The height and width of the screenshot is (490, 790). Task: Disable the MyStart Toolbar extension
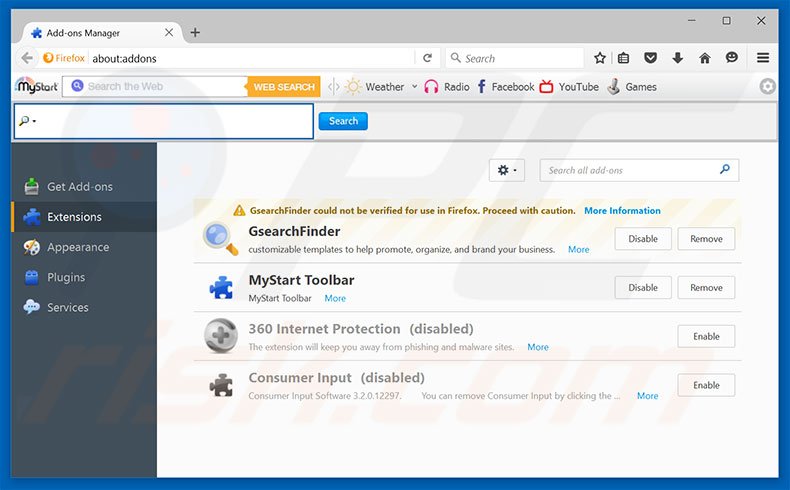pyautogui.click(x=643, y=288)
